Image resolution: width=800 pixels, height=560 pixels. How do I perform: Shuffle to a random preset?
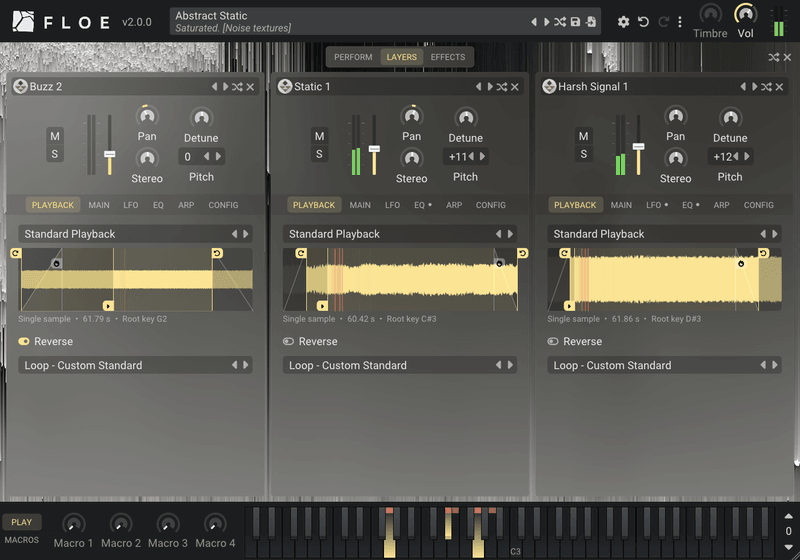[x=560, y=22]
